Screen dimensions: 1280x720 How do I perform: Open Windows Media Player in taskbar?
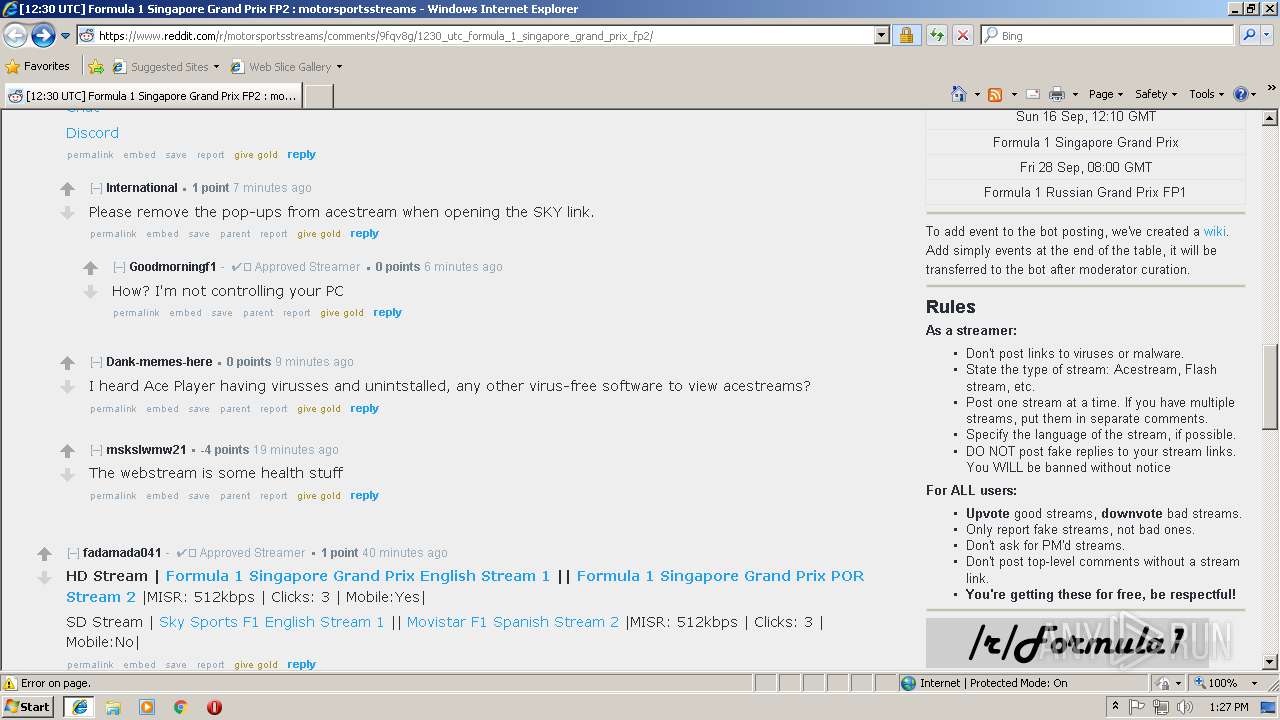(147, 707)
